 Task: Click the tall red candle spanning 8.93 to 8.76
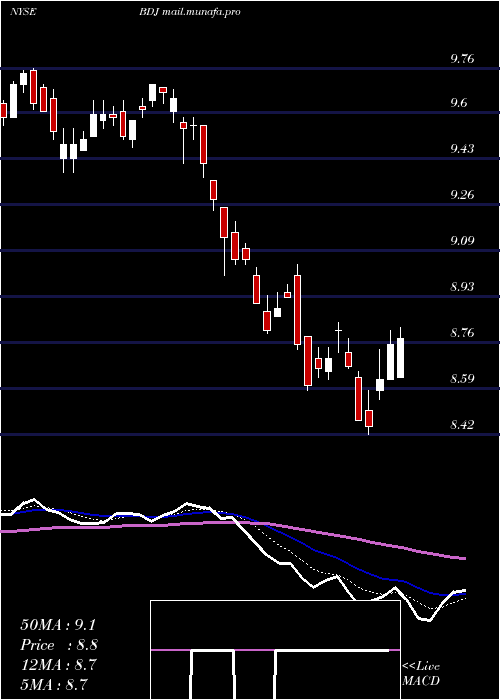click(297, 310)
